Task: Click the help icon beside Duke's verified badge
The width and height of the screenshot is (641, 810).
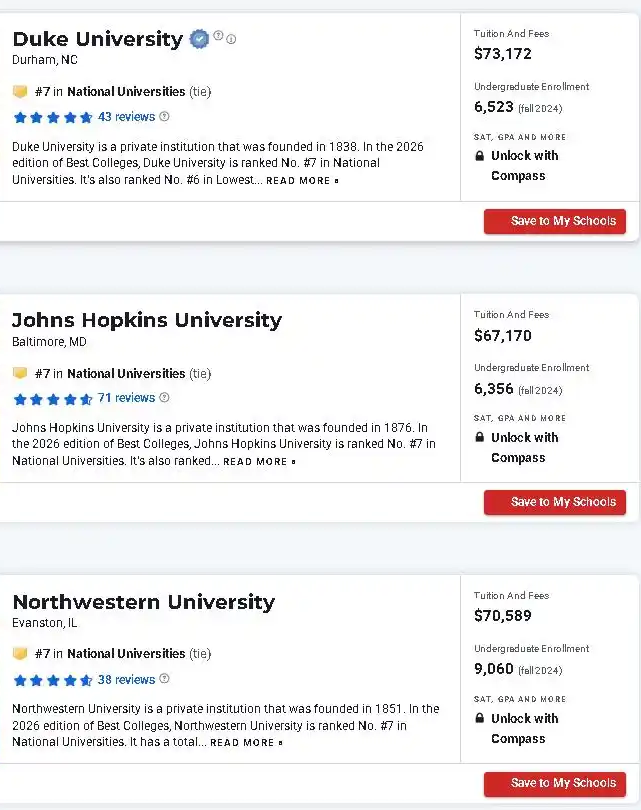Action: pos(218,37)
